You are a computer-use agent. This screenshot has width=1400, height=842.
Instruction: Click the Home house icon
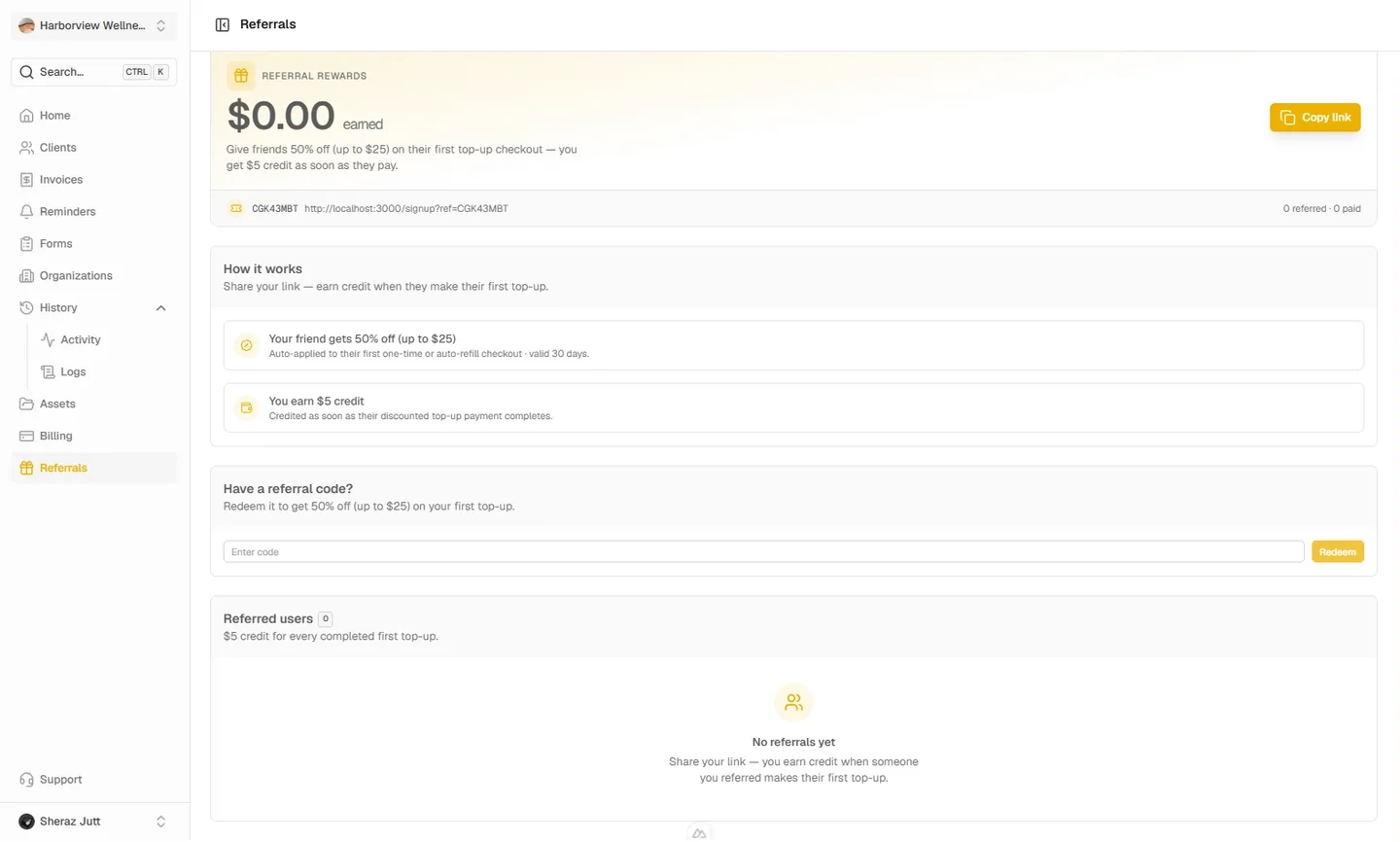tap(26, 116)
